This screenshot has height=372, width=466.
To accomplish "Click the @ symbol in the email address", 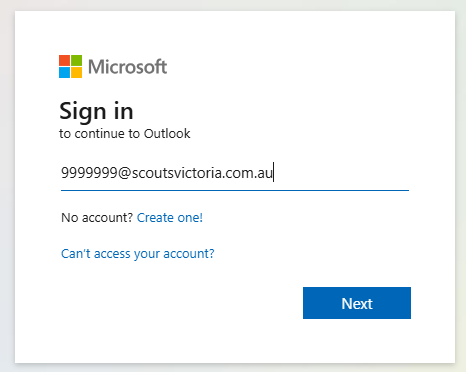I will pyautogui.click(x=125, y=173).
